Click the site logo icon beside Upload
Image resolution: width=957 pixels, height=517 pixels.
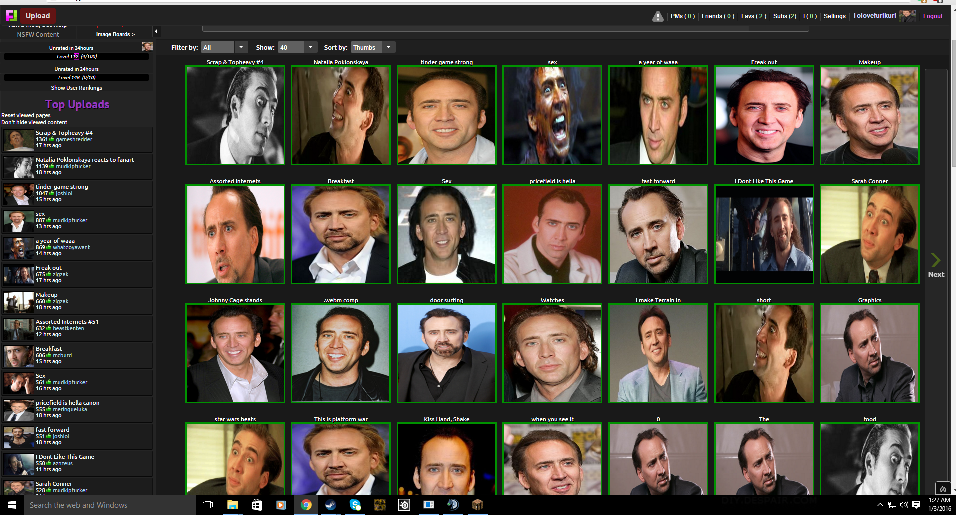[x=10, y=16]
